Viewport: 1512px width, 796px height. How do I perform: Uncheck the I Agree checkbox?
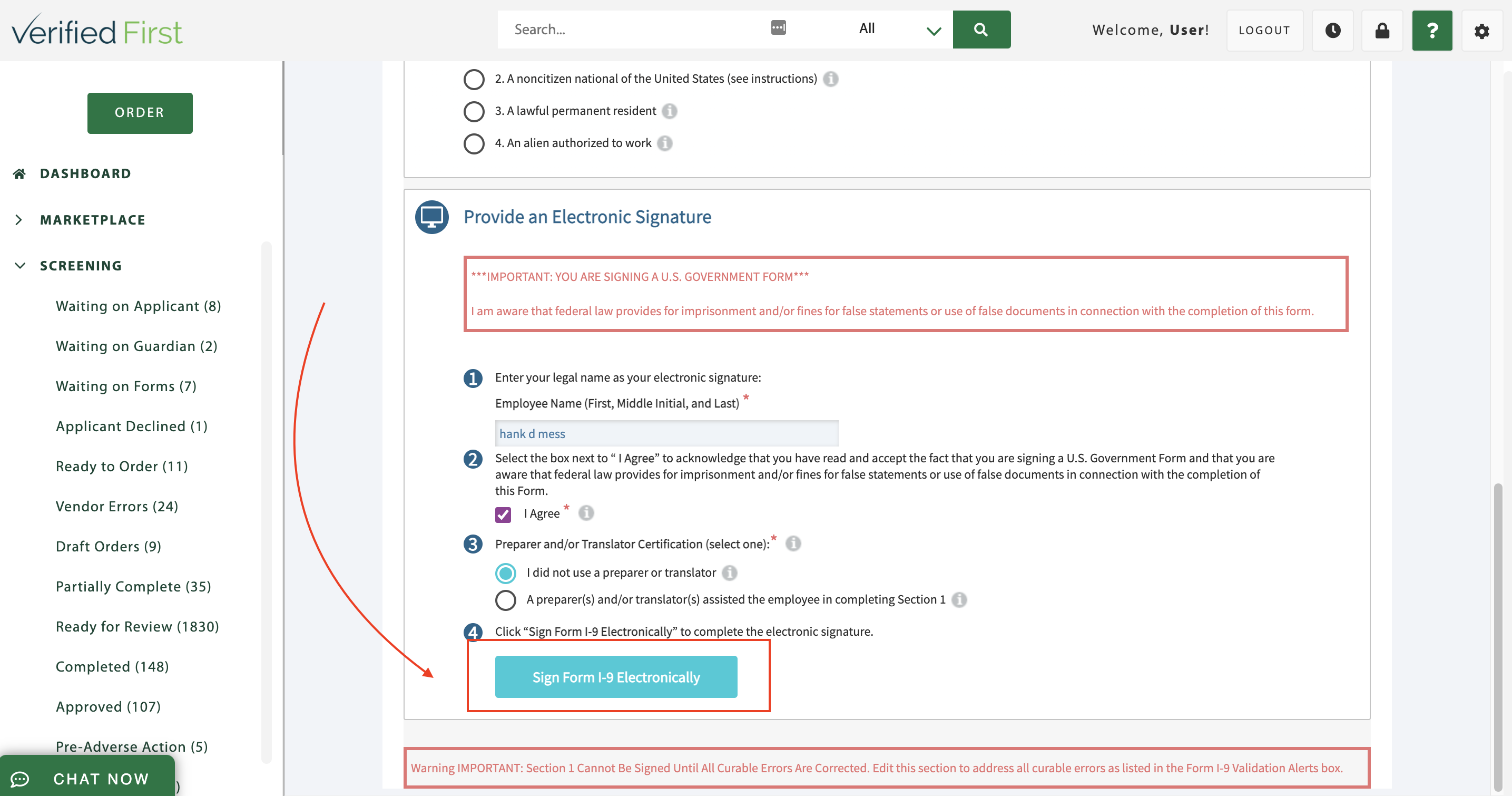click(503, 515)
